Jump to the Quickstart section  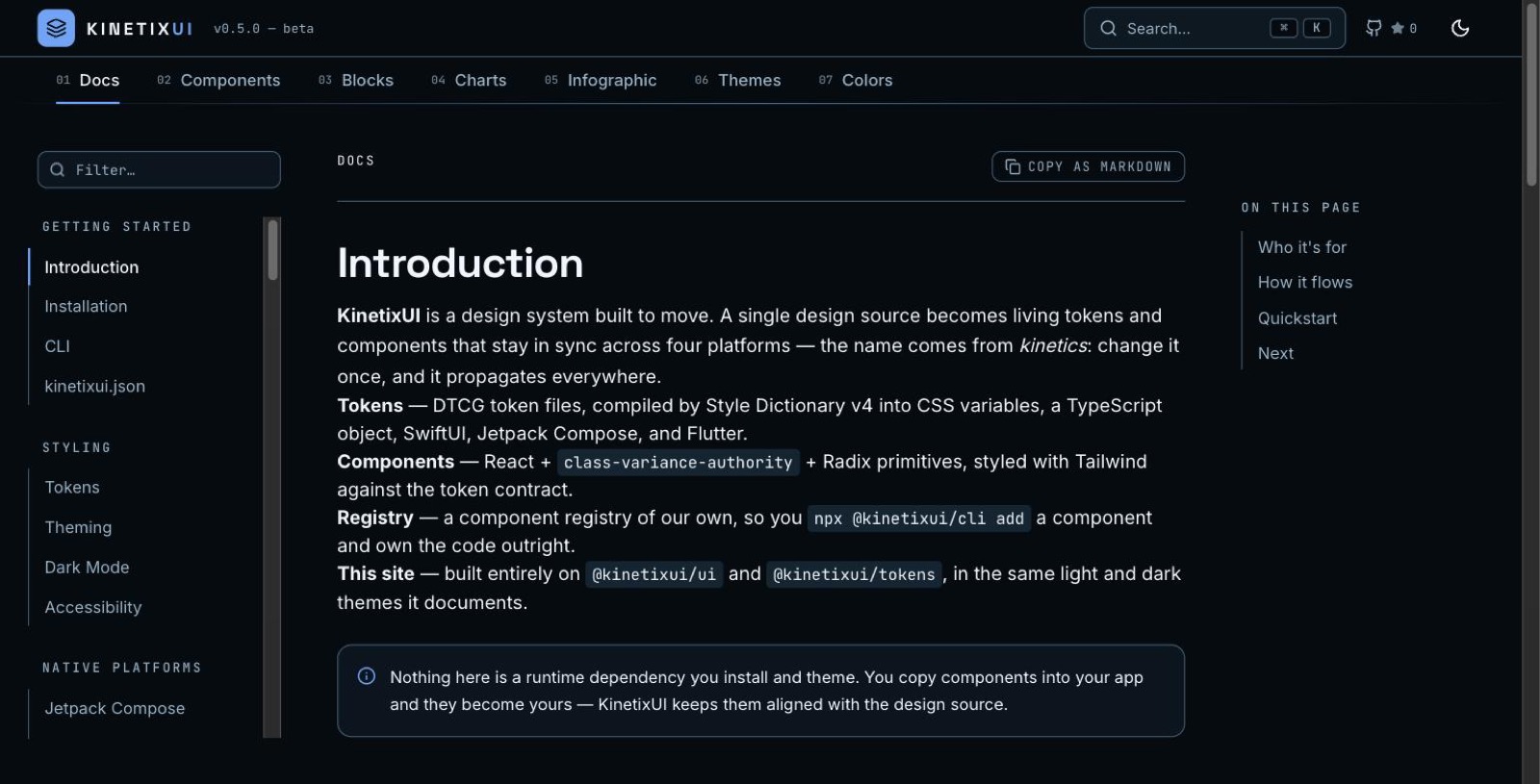(1297, 317)
